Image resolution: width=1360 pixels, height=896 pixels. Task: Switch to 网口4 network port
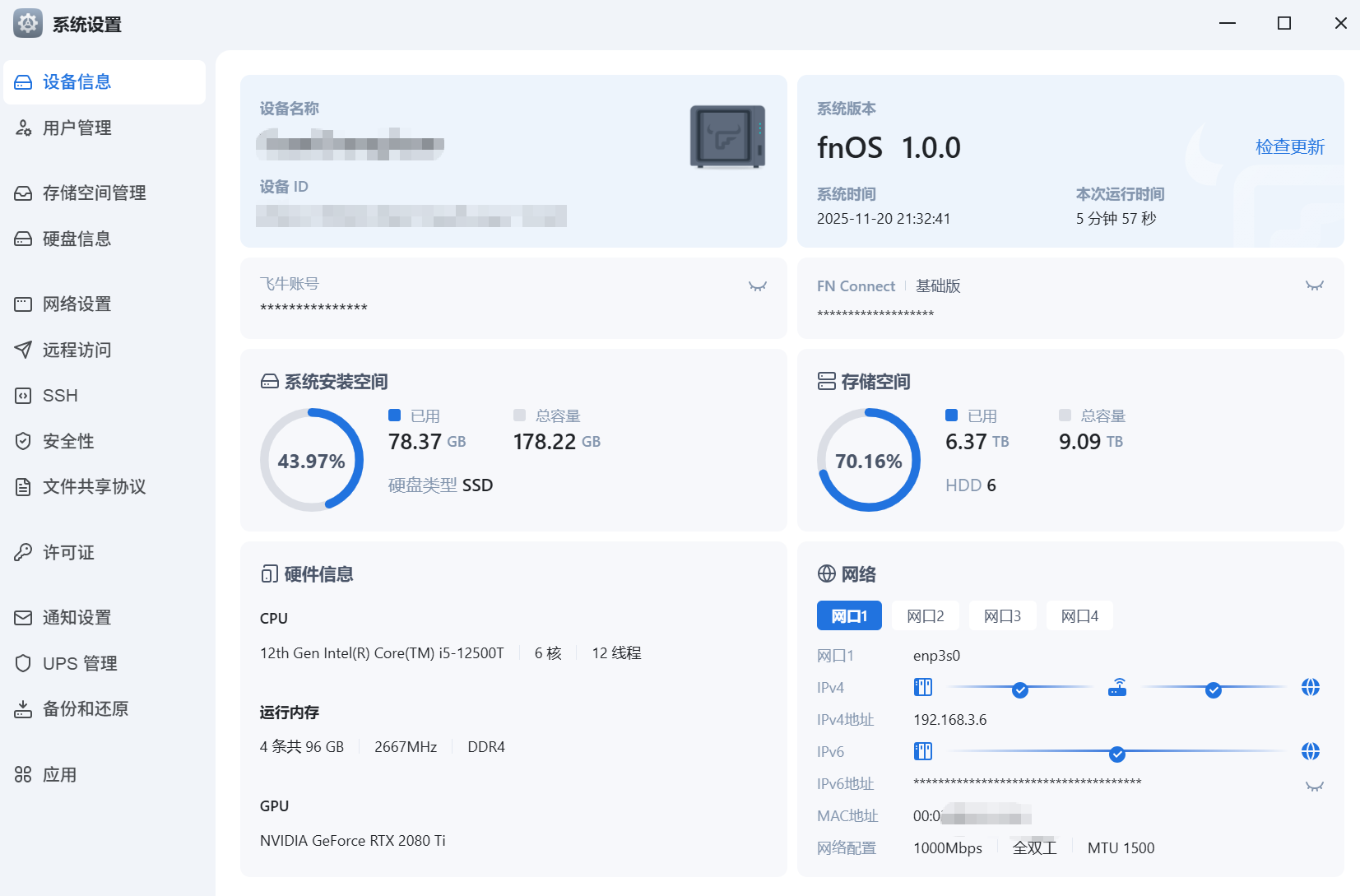point(1079,616)
